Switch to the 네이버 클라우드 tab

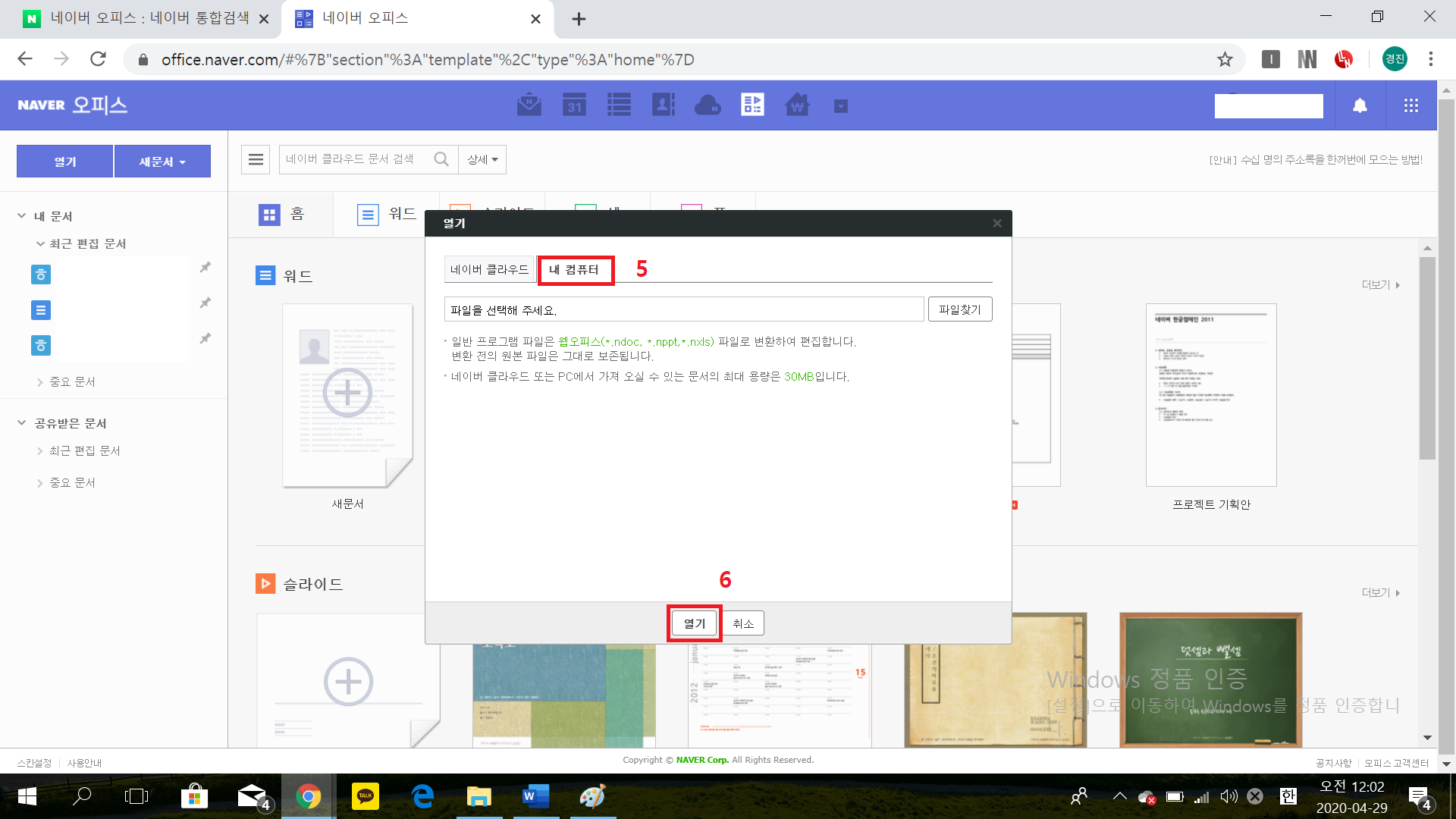pos(489,270)
